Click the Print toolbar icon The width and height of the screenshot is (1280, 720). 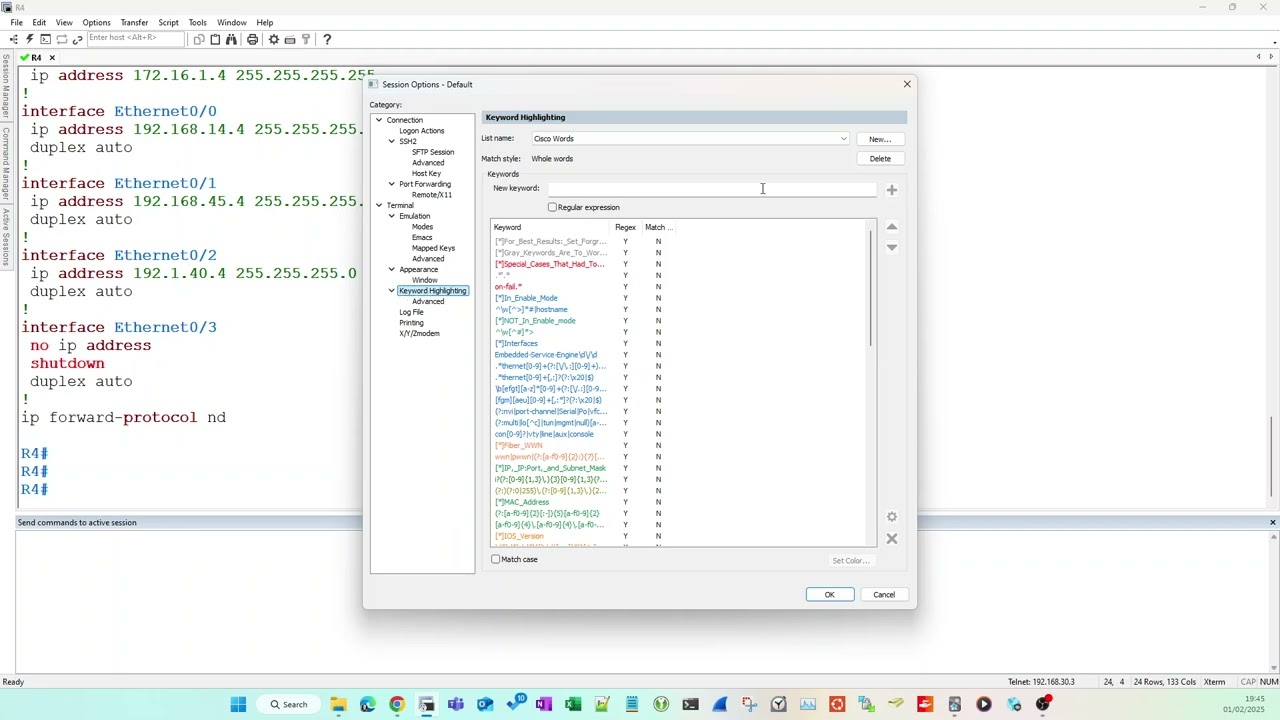tap(252, 39)
